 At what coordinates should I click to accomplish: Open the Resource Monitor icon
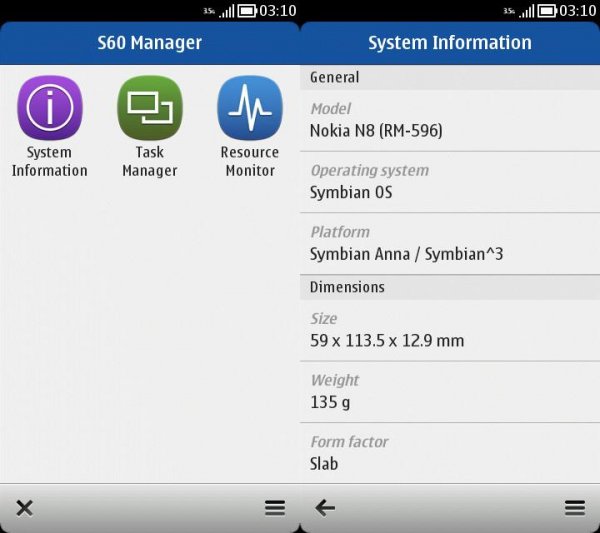250,108
